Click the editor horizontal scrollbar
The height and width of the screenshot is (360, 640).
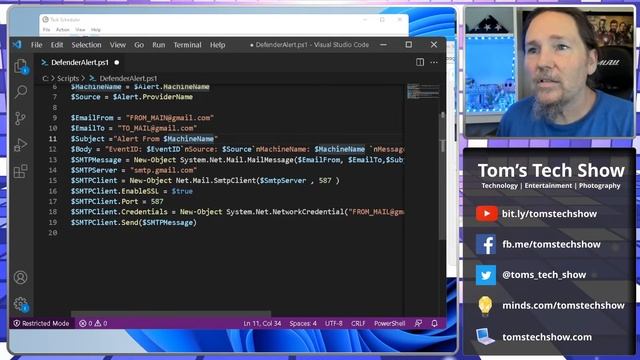[x=171, y=313]
